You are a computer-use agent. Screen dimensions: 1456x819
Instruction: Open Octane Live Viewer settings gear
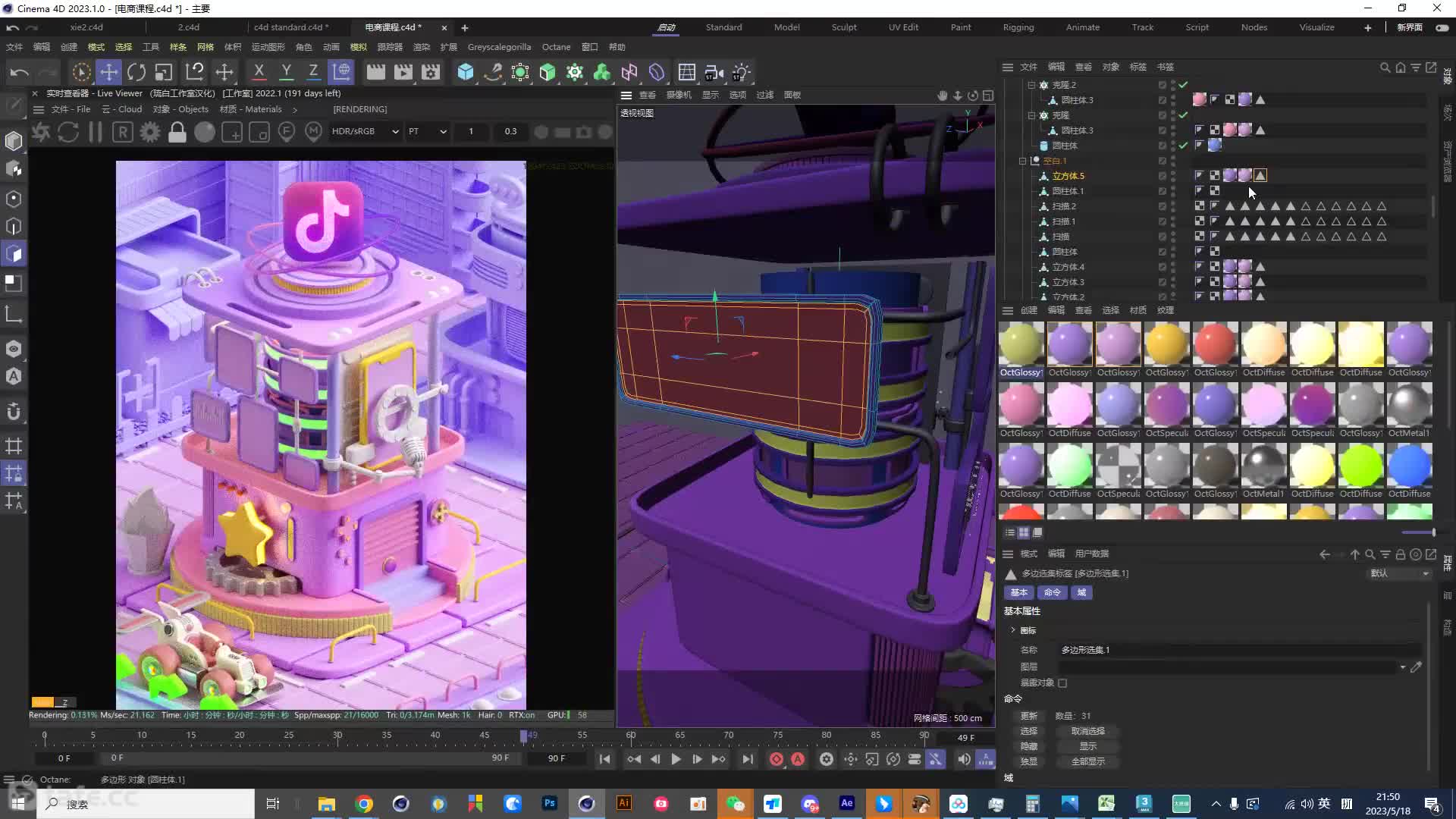point(150,132)
